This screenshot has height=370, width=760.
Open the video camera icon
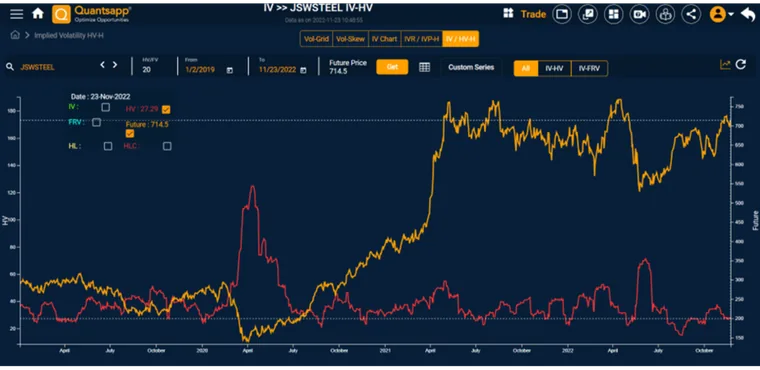[x=639, y=14]
